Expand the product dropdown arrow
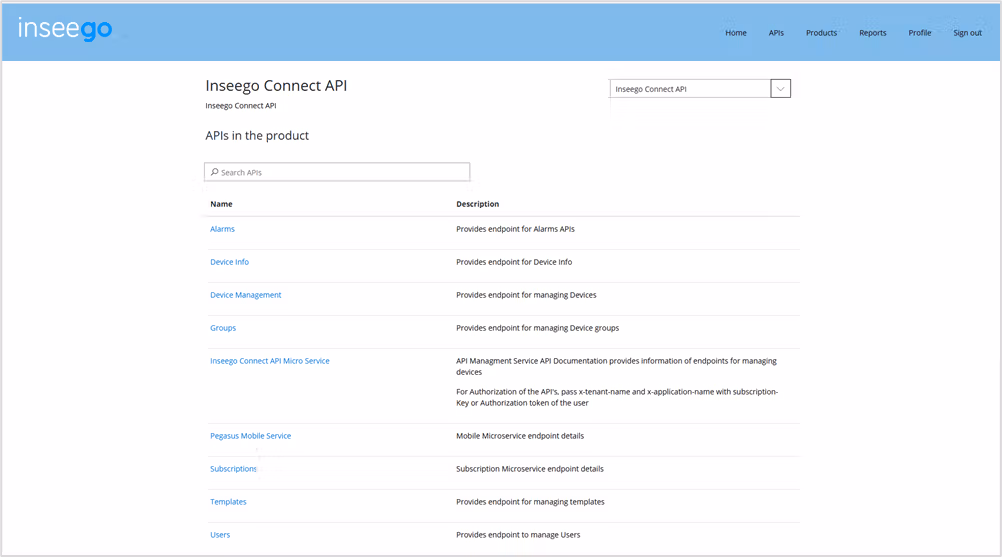The width and height of the screenshot is (1002, 557). (780, 89)
